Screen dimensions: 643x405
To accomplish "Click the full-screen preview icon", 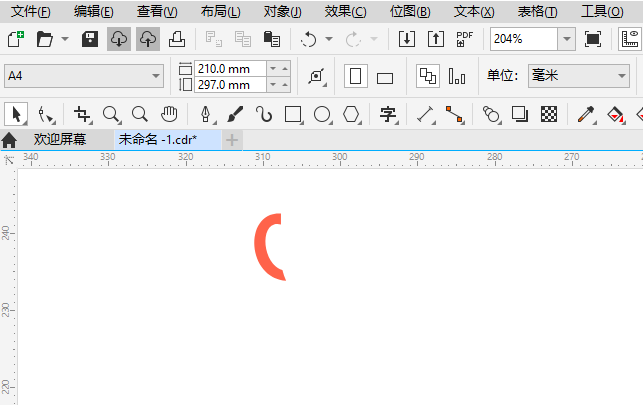I will (x=593, y=39).
